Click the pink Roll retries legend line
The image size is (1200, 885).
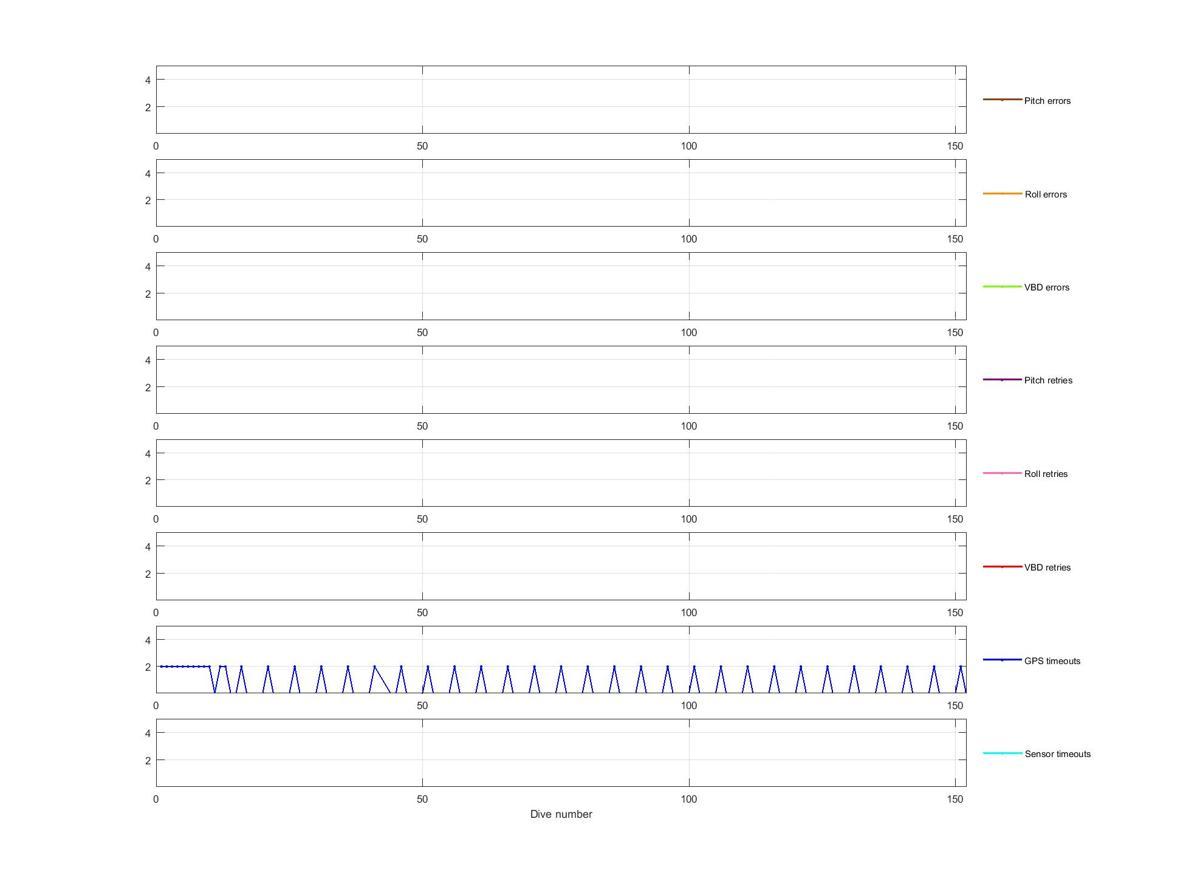(1002, 473)
